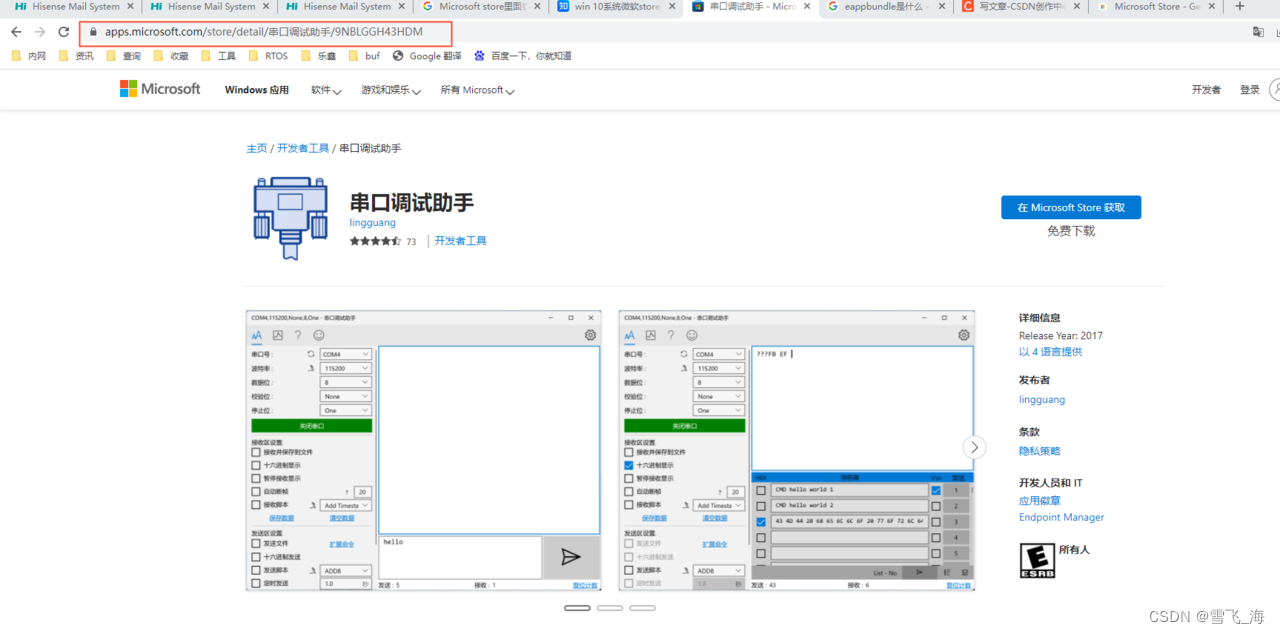The image size is (1280, 634).
Task: Click the browser forward arrow
Action: [x=40, y=32]
